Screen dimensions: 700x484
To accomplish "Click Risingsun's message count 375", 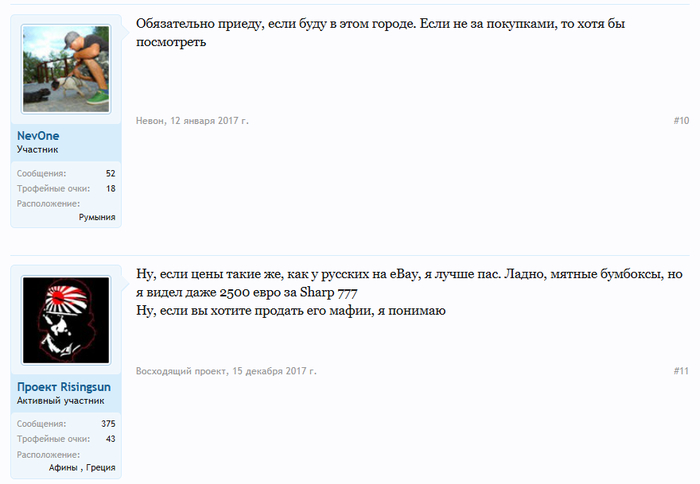I will coord(108,424).
